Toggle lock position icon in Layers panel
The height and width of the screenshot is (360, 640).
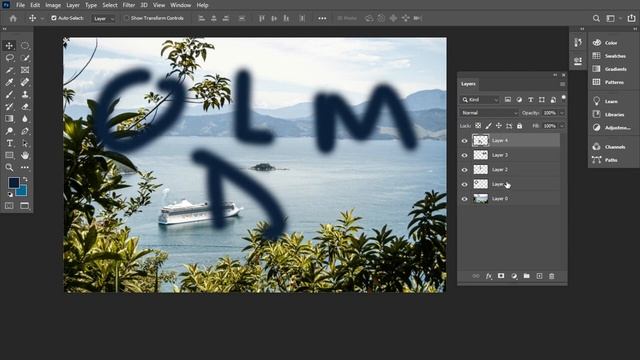[499, 126]
